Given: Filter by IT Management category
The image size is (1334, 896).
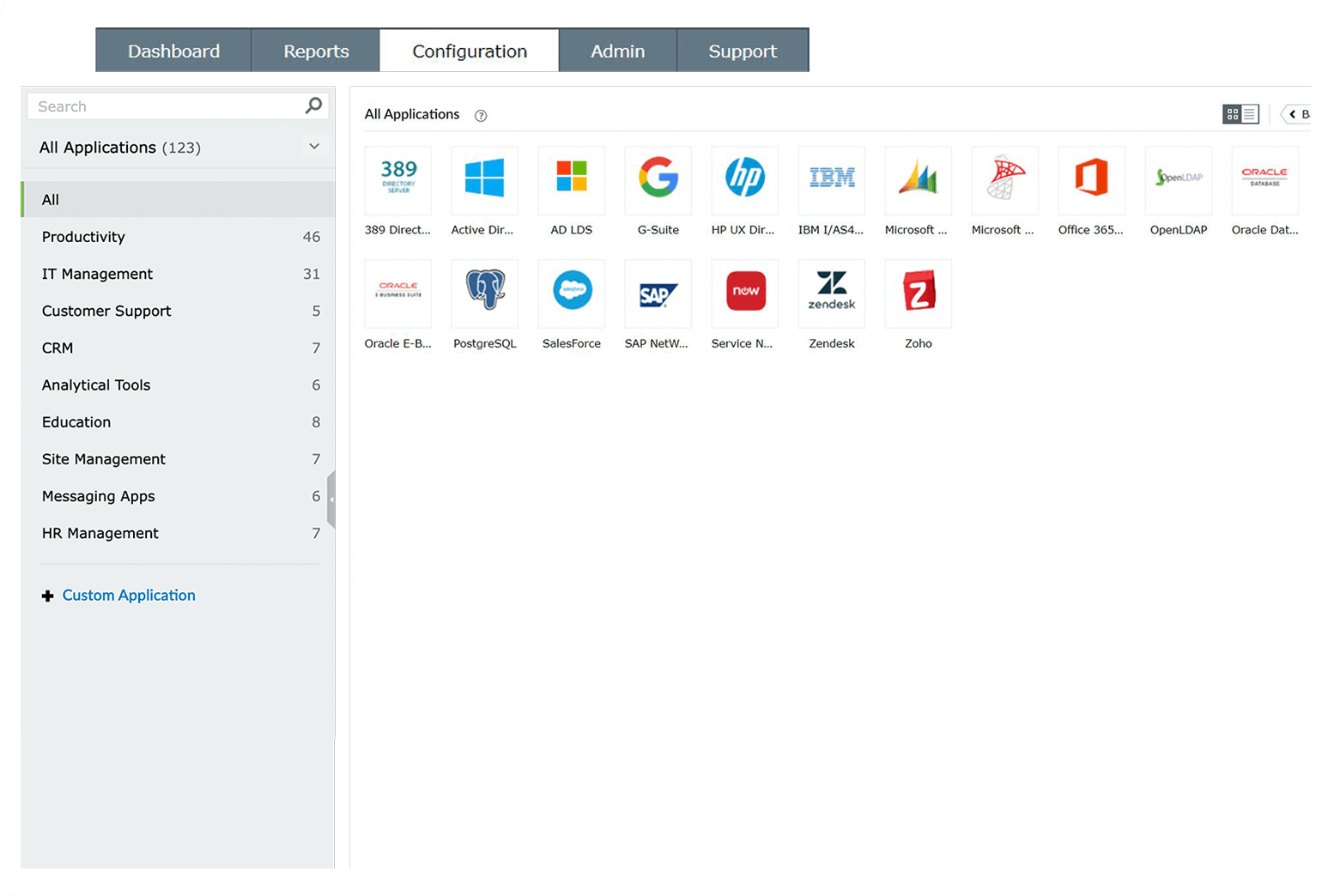Looking at the screenshot, I should pyautogui.click(x=179, y=274).
